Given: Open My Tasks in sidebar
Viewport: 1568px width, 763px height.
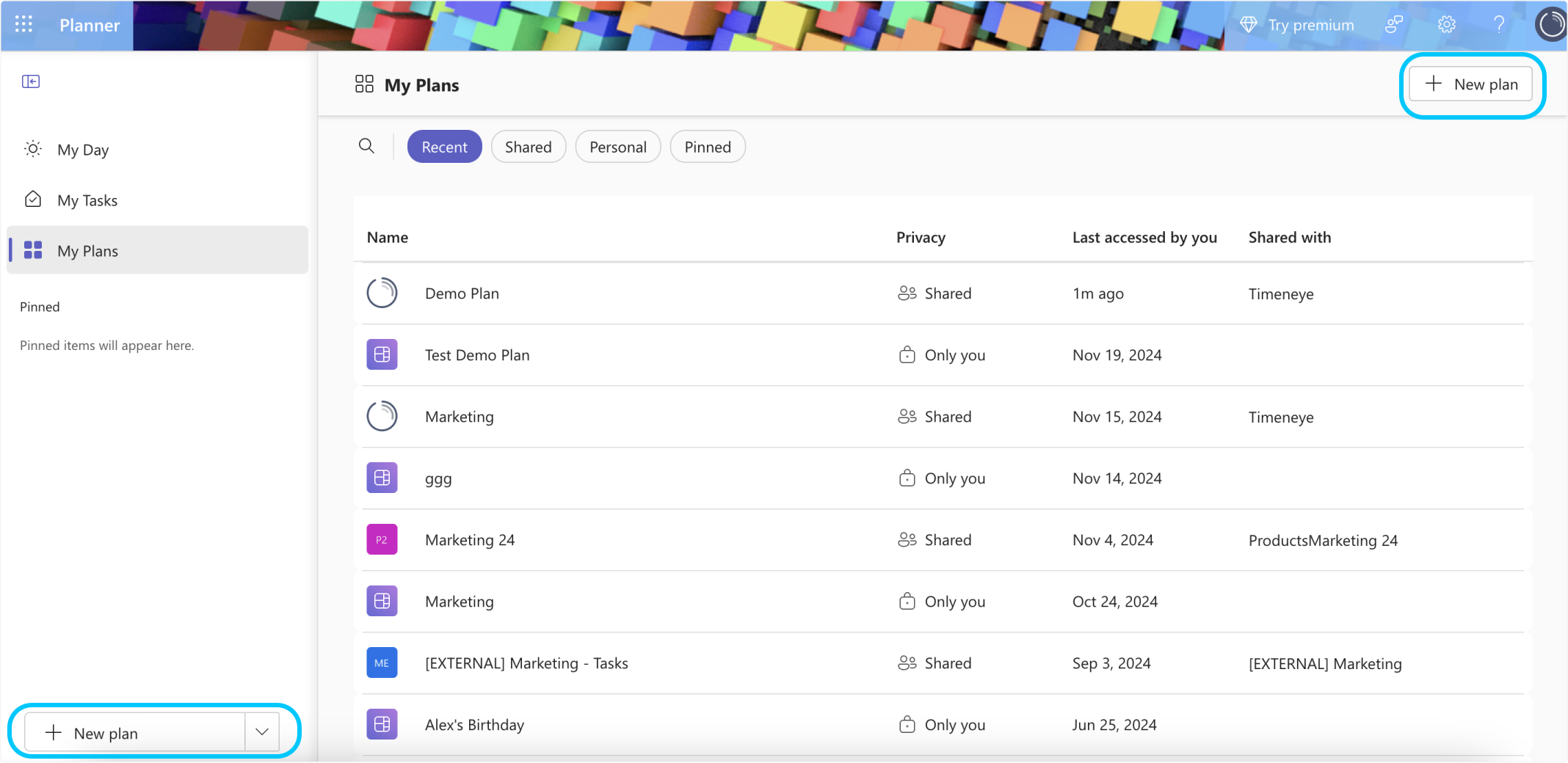Looking at the screenshot, I should tap(87, 200).
